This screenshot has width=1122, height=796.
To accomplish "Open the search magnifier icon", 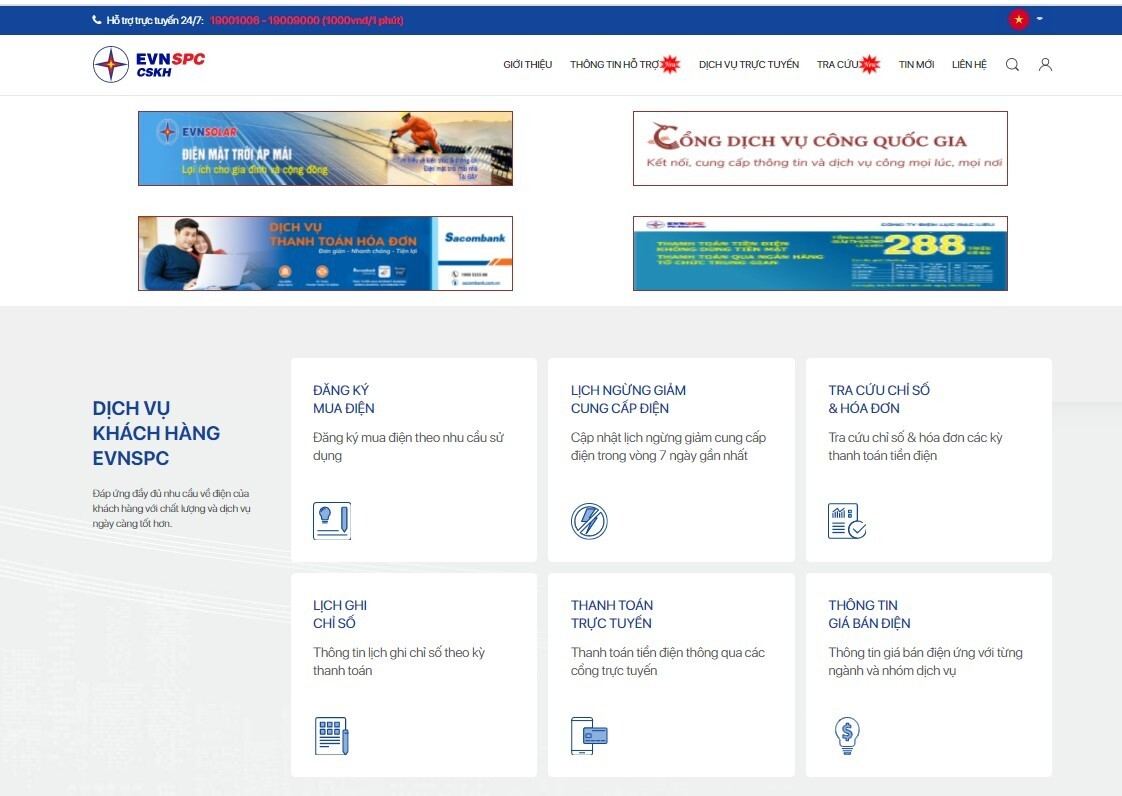I will pyautogui.click(x=1012, y=65).
